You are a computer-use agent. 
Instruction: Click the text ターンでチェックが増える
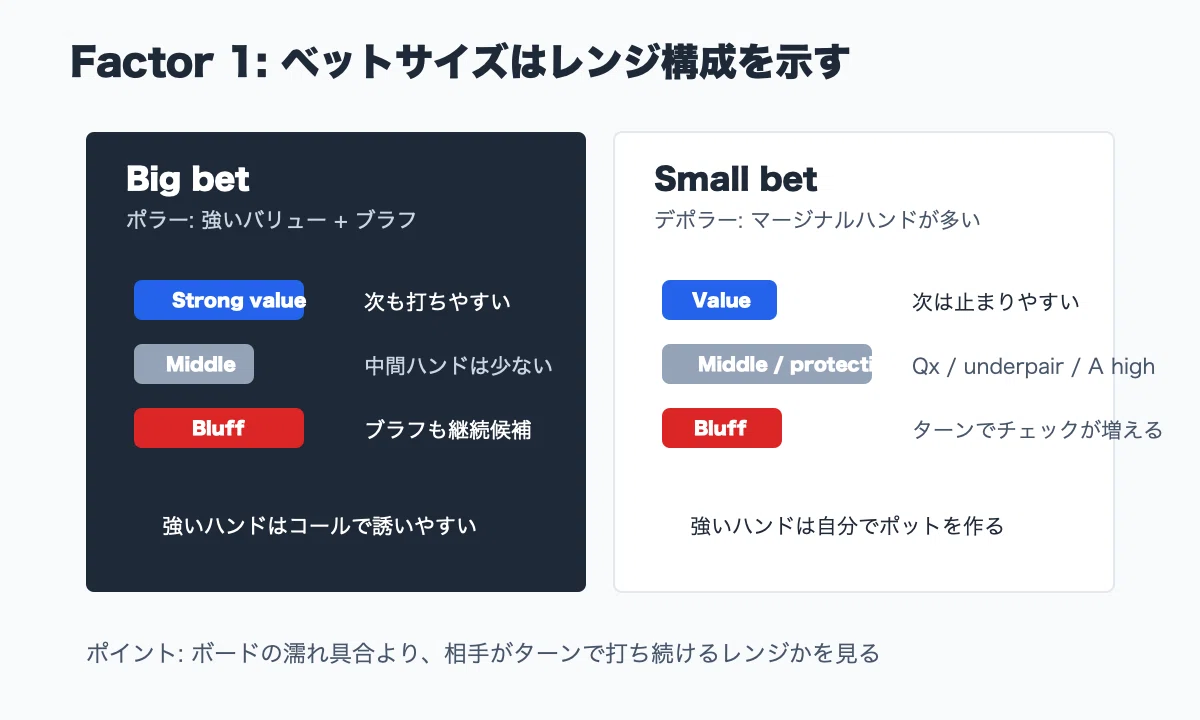[1038, 429]
